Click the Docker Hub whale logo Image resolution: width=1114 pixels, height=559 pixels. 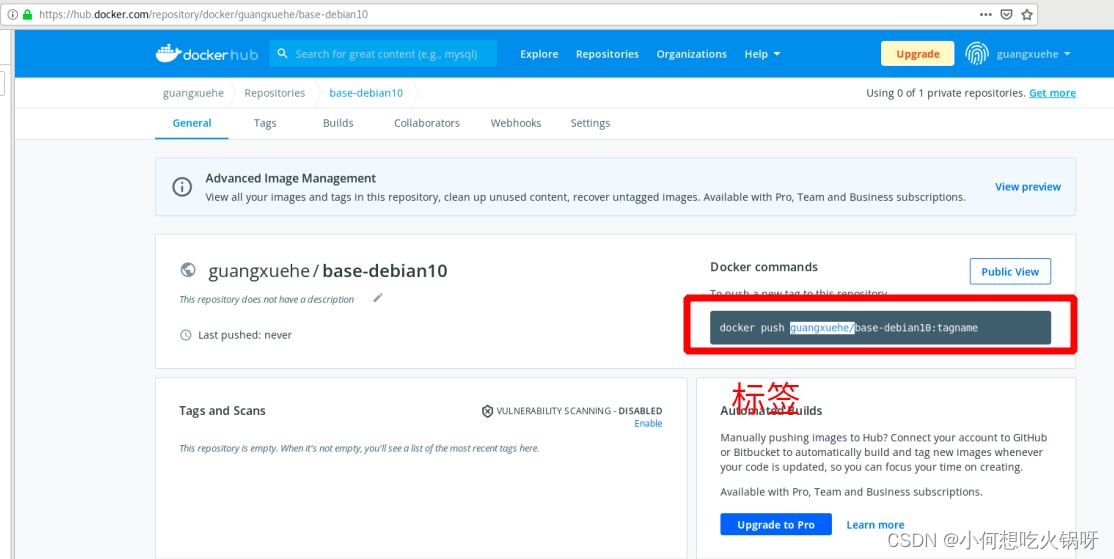(207, 54)
